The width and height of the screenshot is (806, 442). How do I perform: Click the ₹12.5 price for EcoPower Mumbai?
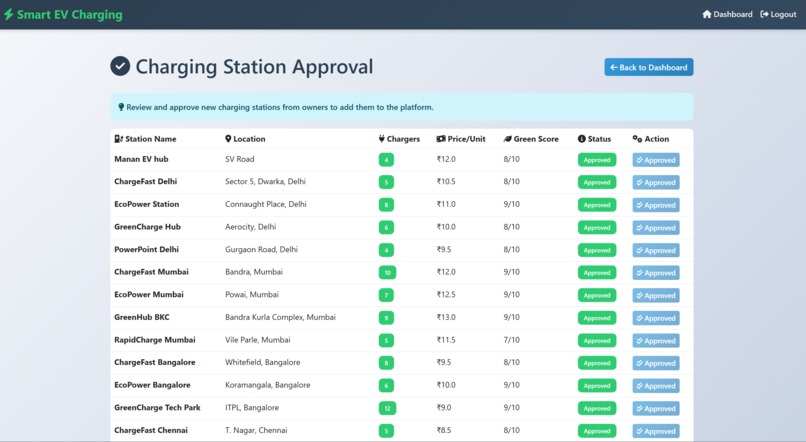(446, 294)
